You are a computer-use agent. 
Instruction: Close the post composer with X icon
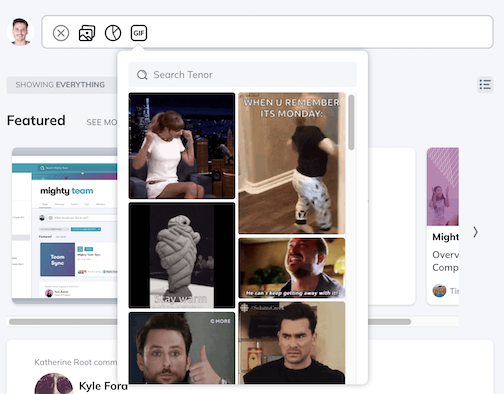(61, 33)
